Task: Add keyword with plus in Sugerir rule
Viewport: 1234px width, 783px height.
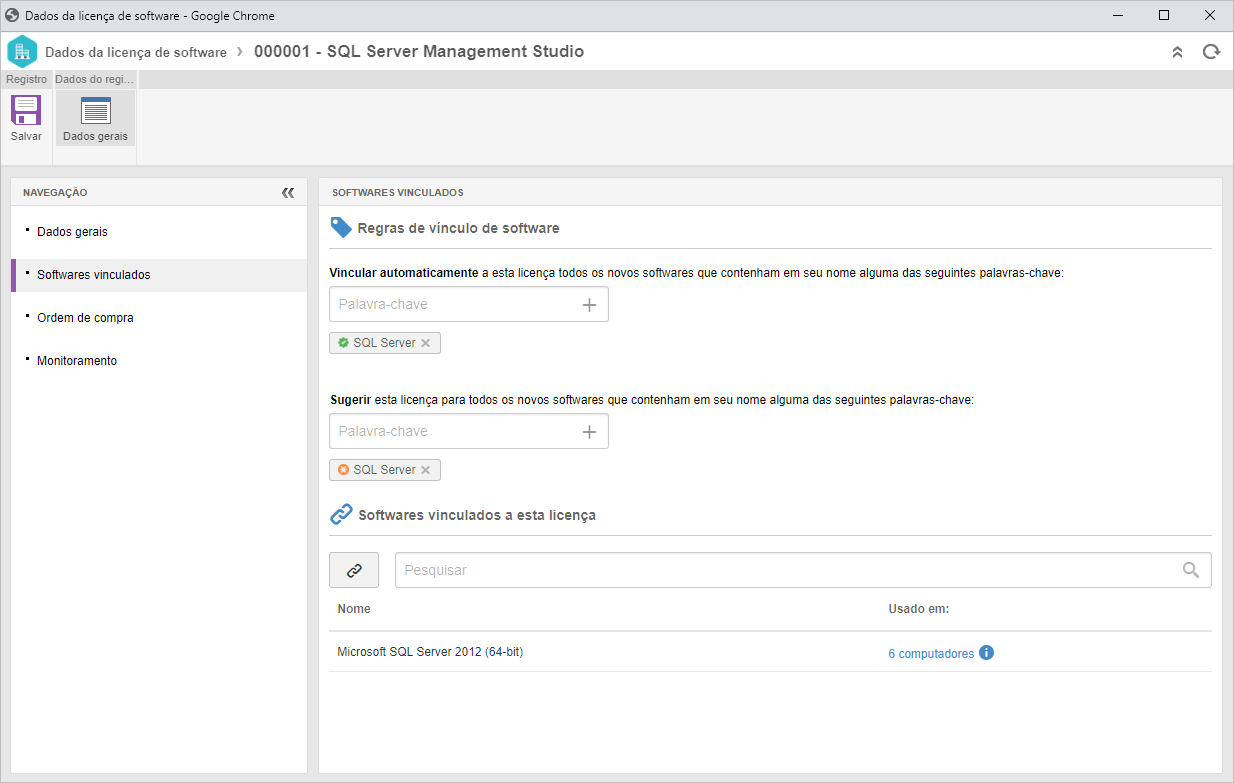Action: point(589,432)
